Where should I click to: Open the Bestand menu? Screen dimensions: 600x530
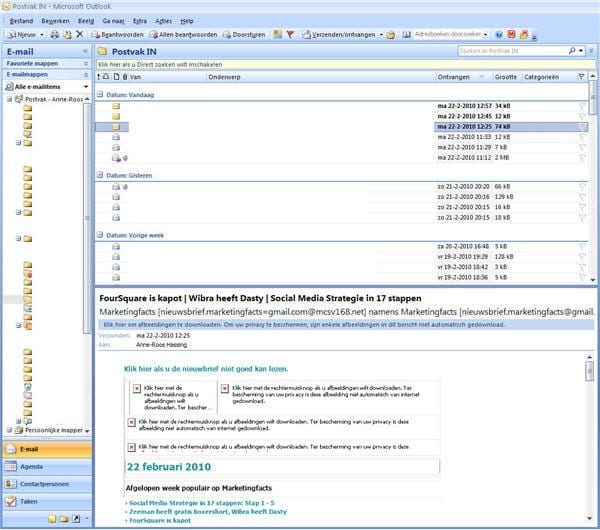(x=21, y=21)
